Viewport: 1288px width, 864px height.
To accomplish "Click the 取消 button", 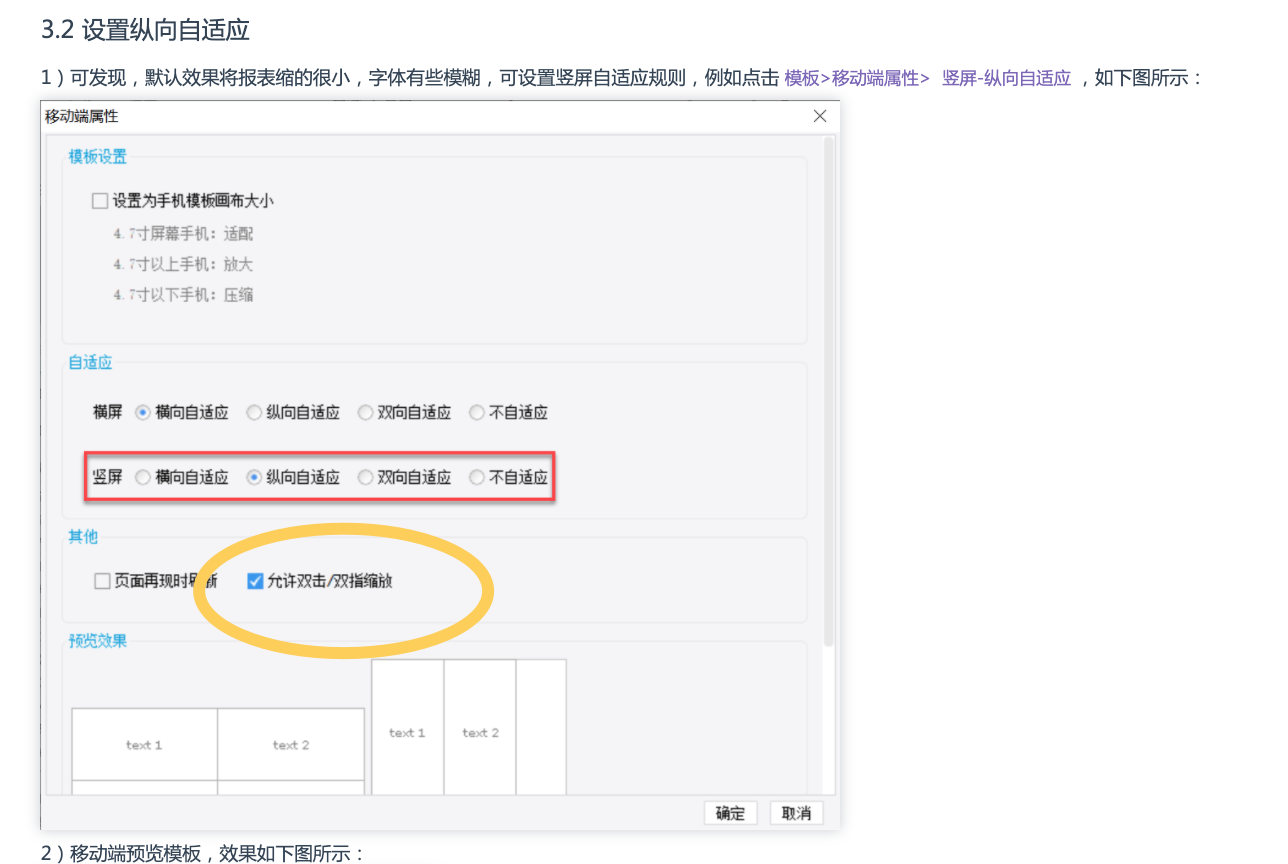I will pyautogui.click(x=796, y=813).
